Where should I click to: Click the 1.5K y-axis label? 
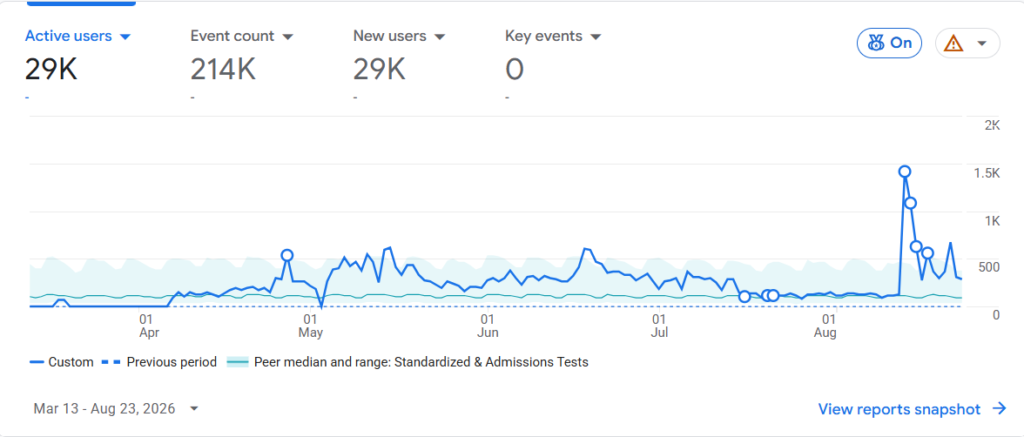click(986, 173)
